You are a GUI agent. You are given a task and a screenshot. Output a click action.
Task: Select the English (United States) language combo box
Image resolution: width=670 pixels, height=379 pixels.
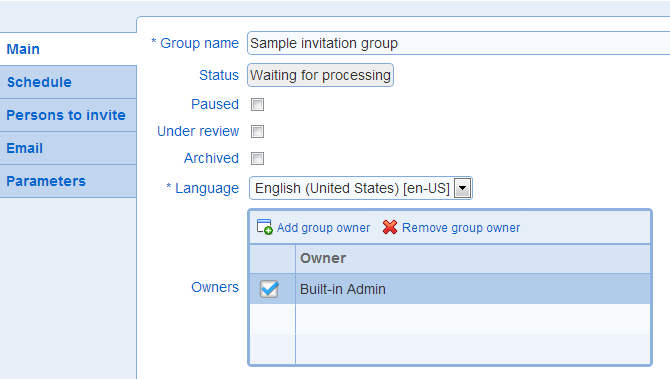click(x=361, y=188)
